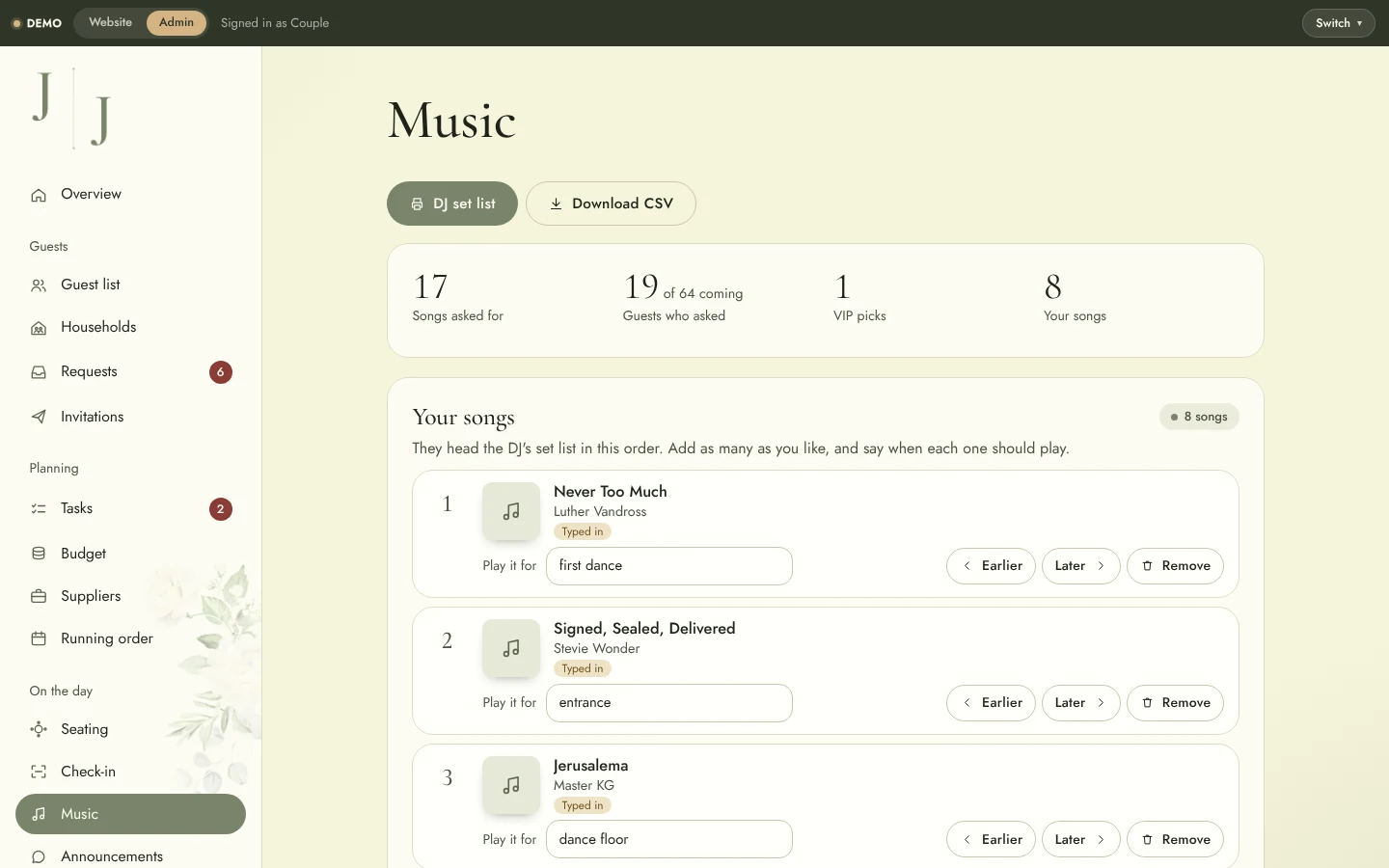Navigate to Running order page
Viewport: 1389px width, 868px height.
click(x=130, y=638)
